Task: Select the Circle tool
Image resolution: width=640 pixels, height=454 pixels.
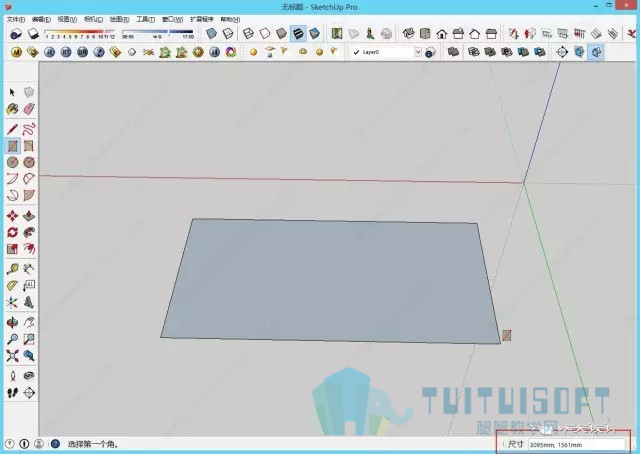Action: point(12,162)
